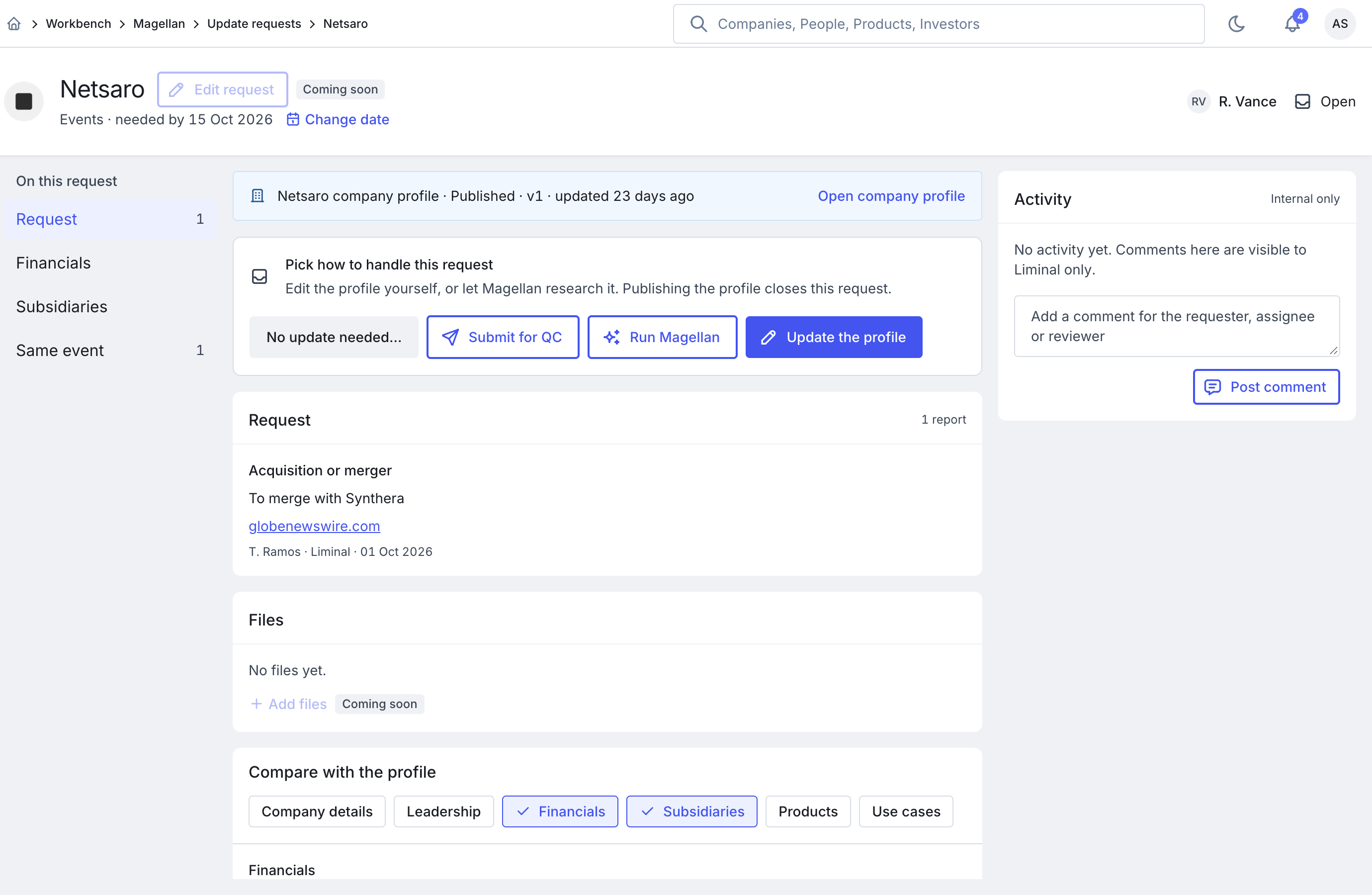Screen dimensions: 1372x895
Task: Toggle off the Financials compare chip
Action: pyautogui.click(x=560, y=811)
